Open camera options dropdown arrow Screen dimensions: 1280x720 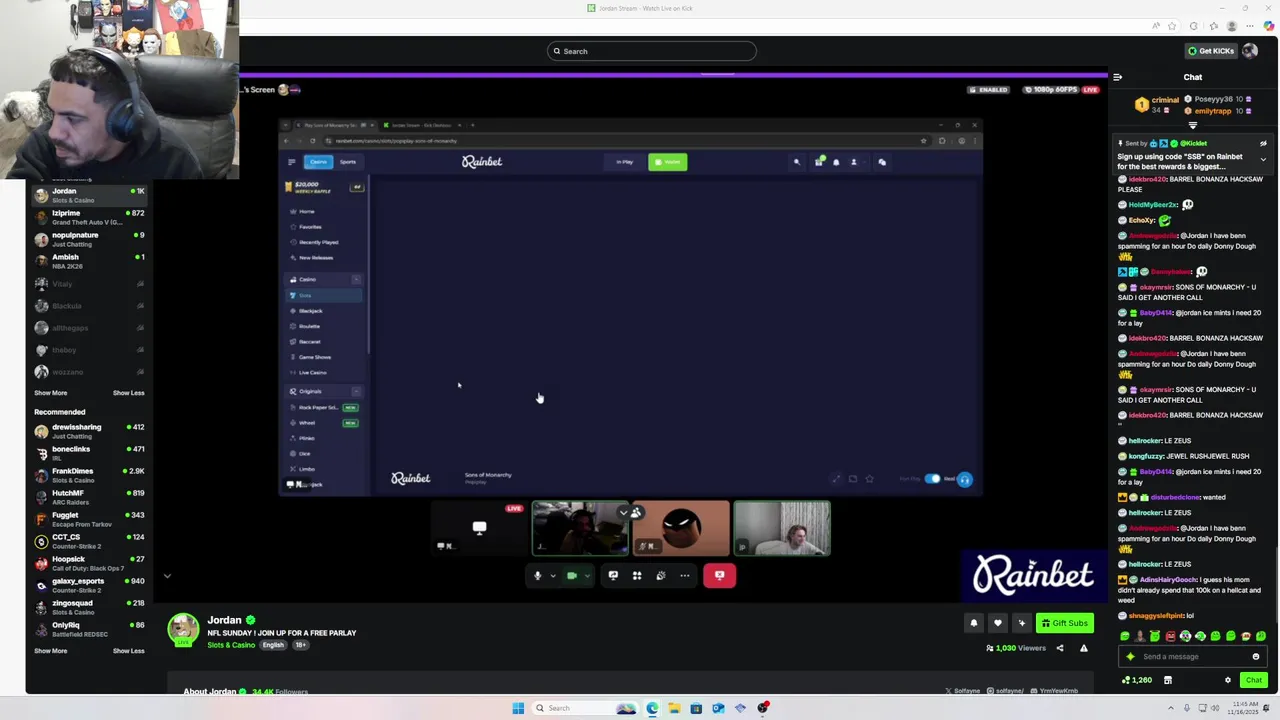587,575
